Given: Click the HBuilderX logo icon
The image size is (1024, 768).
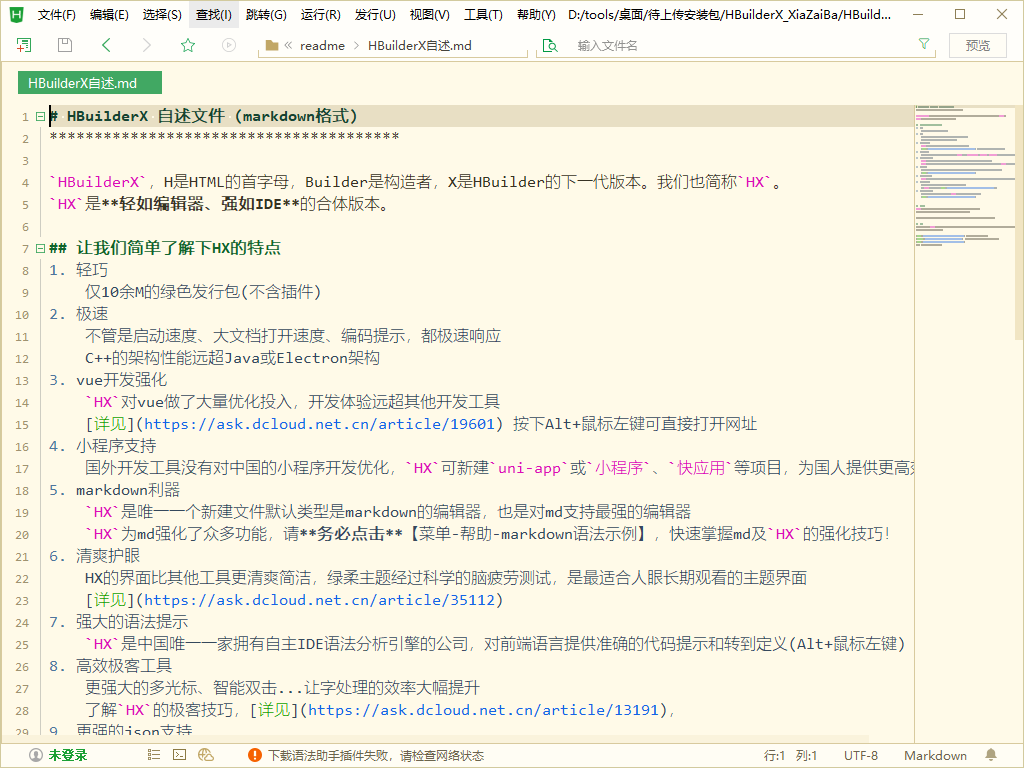Looking at the screenshot, I should click(x=16, y=14).
